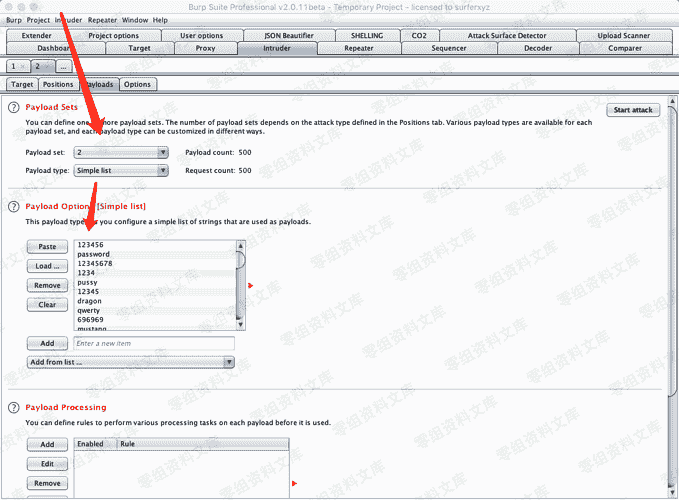Screen dimensions: 679x500
Task: Close Intruder attack tab 1
Action: coord(24,66)
